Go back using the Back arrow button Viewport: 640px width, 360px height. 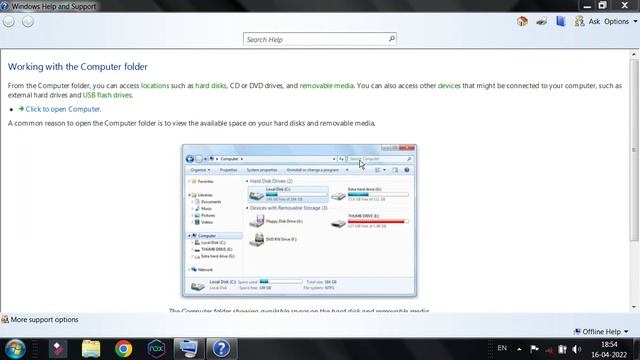tap(9, 22)
